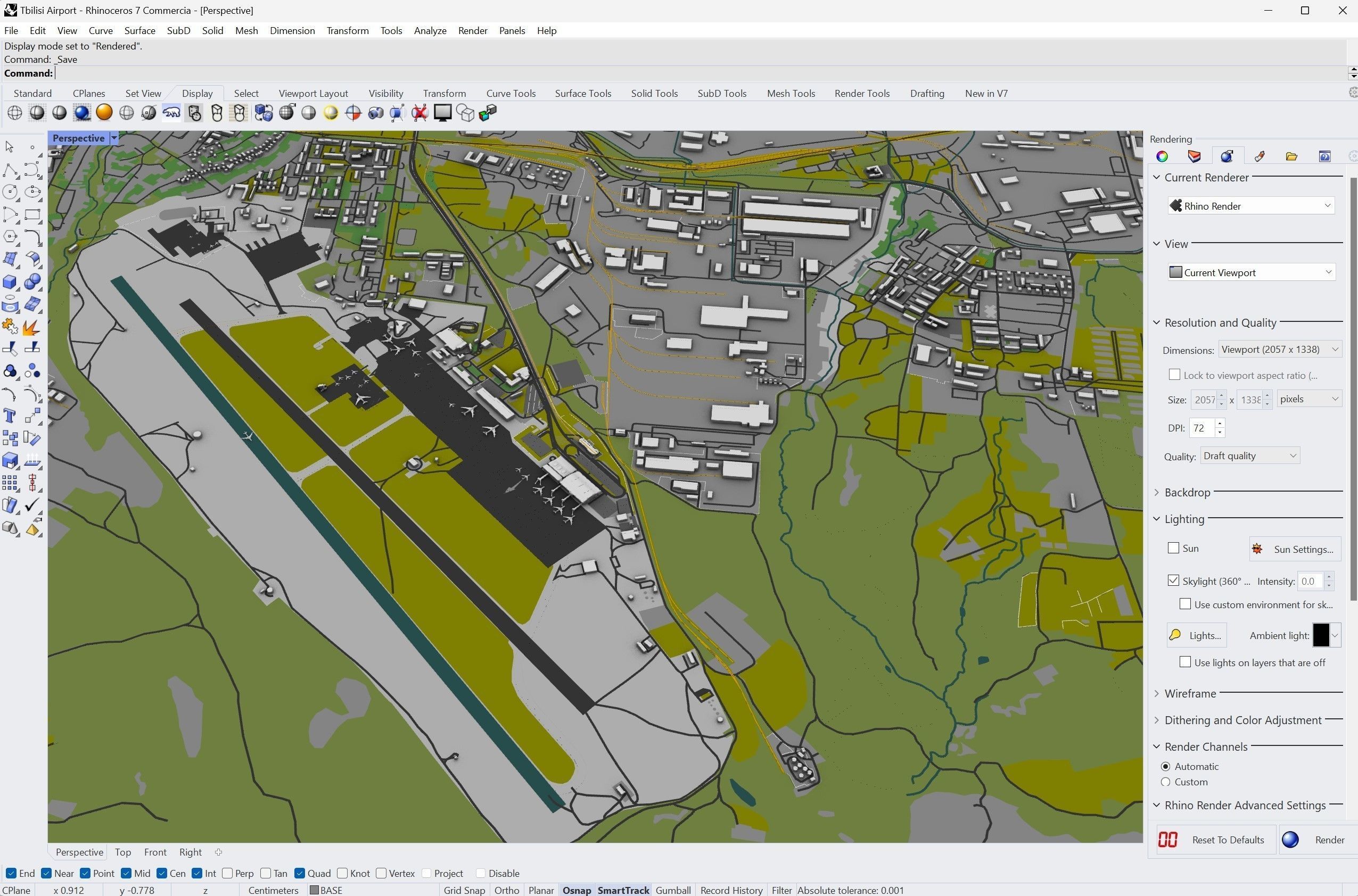Enable Use custom environment for skylight
Screen dimensions: 1358x896
(1186, 604)
